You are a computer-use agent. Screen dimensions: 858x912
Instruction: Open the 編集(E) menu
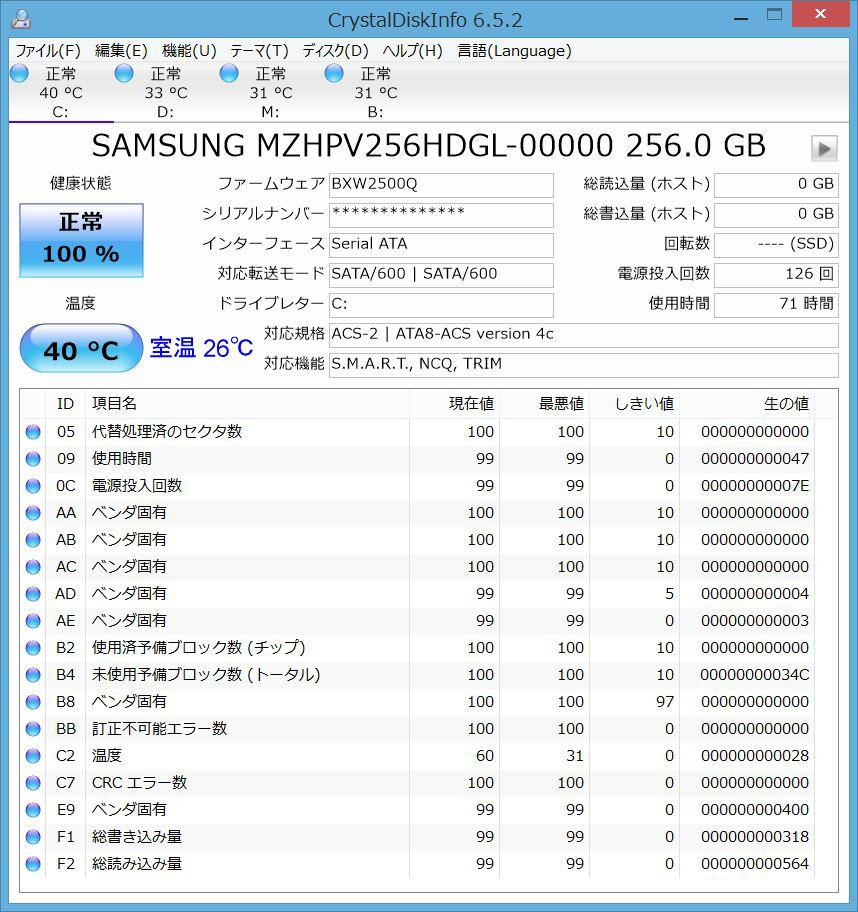point(121,51)
